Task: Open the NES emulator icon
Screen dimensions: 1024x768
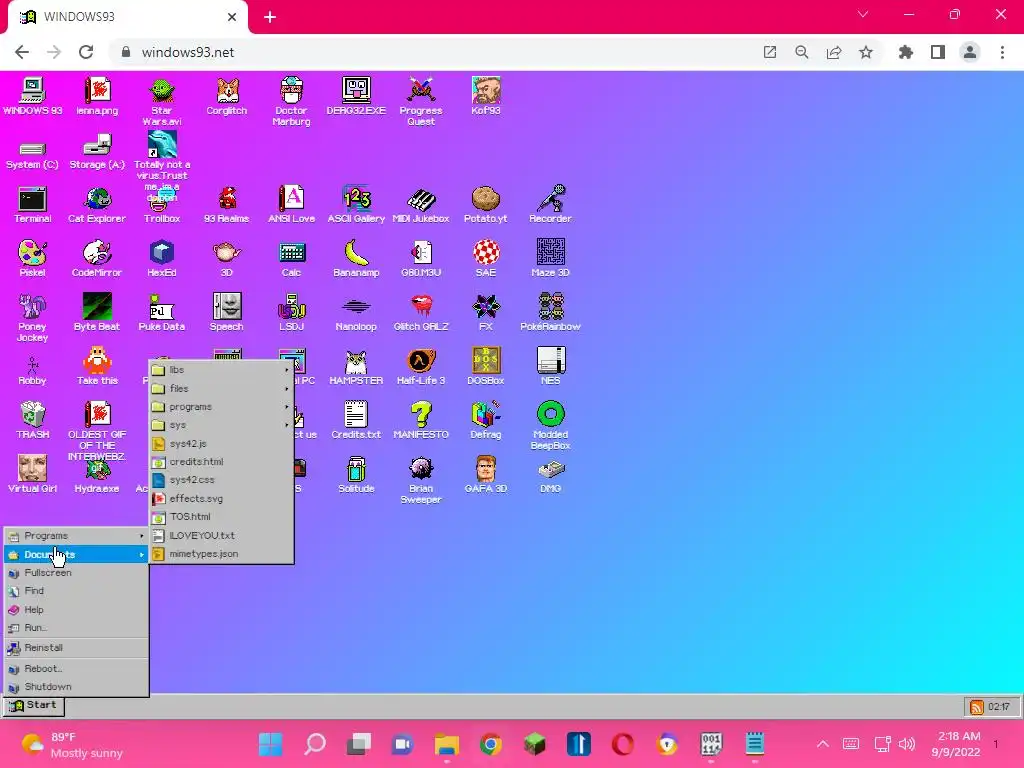Action: 550,367
